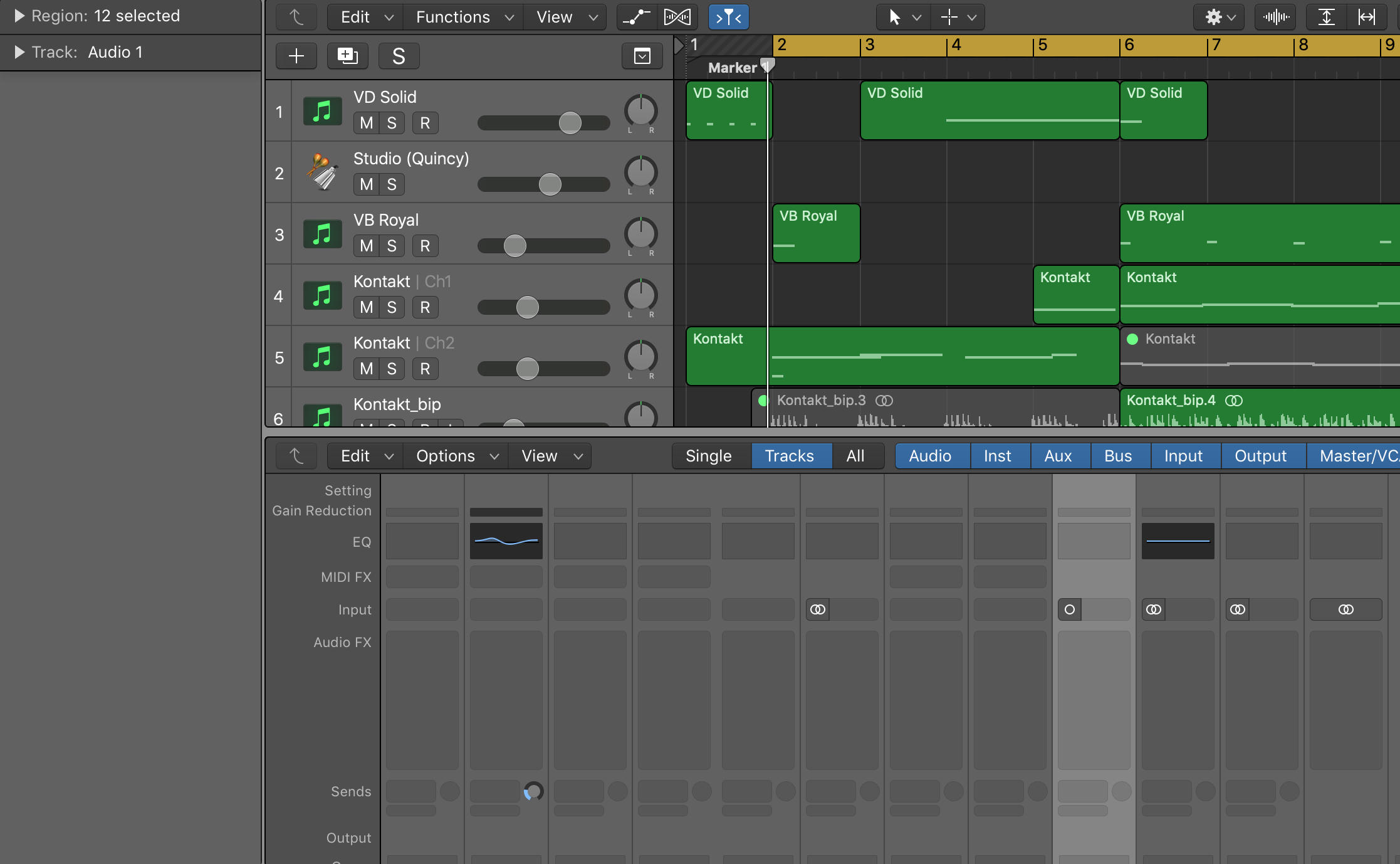Toggle the Aux channel filter button
Image resolution: width=1400 pixels, height=864 pixels.
click(1058, 456)
